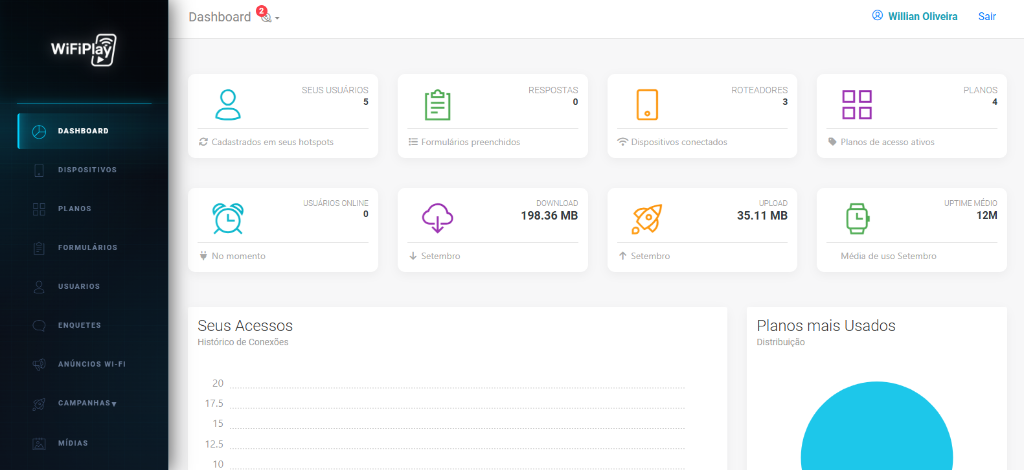Open Usuarios in the sidebar

pyautogui.click(x=84, y=287)
